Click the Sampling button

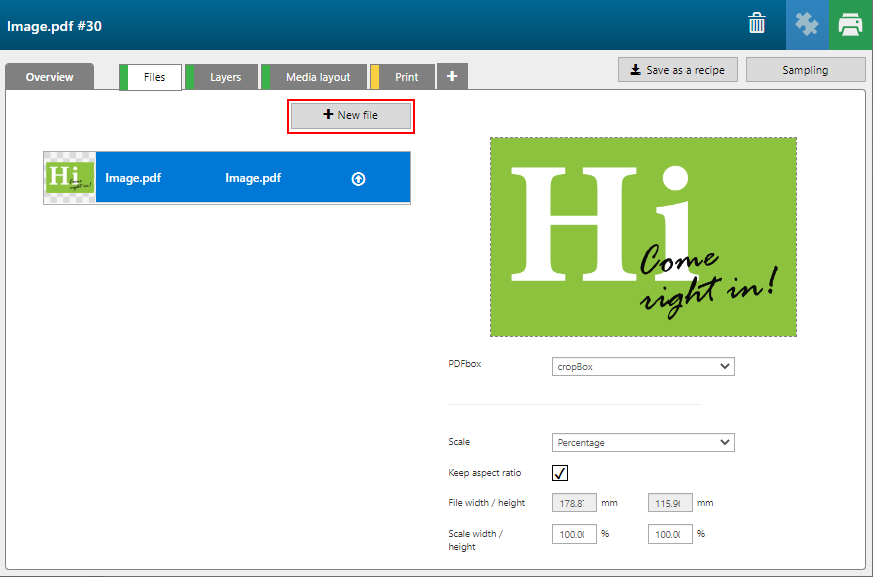pos(805,70)
